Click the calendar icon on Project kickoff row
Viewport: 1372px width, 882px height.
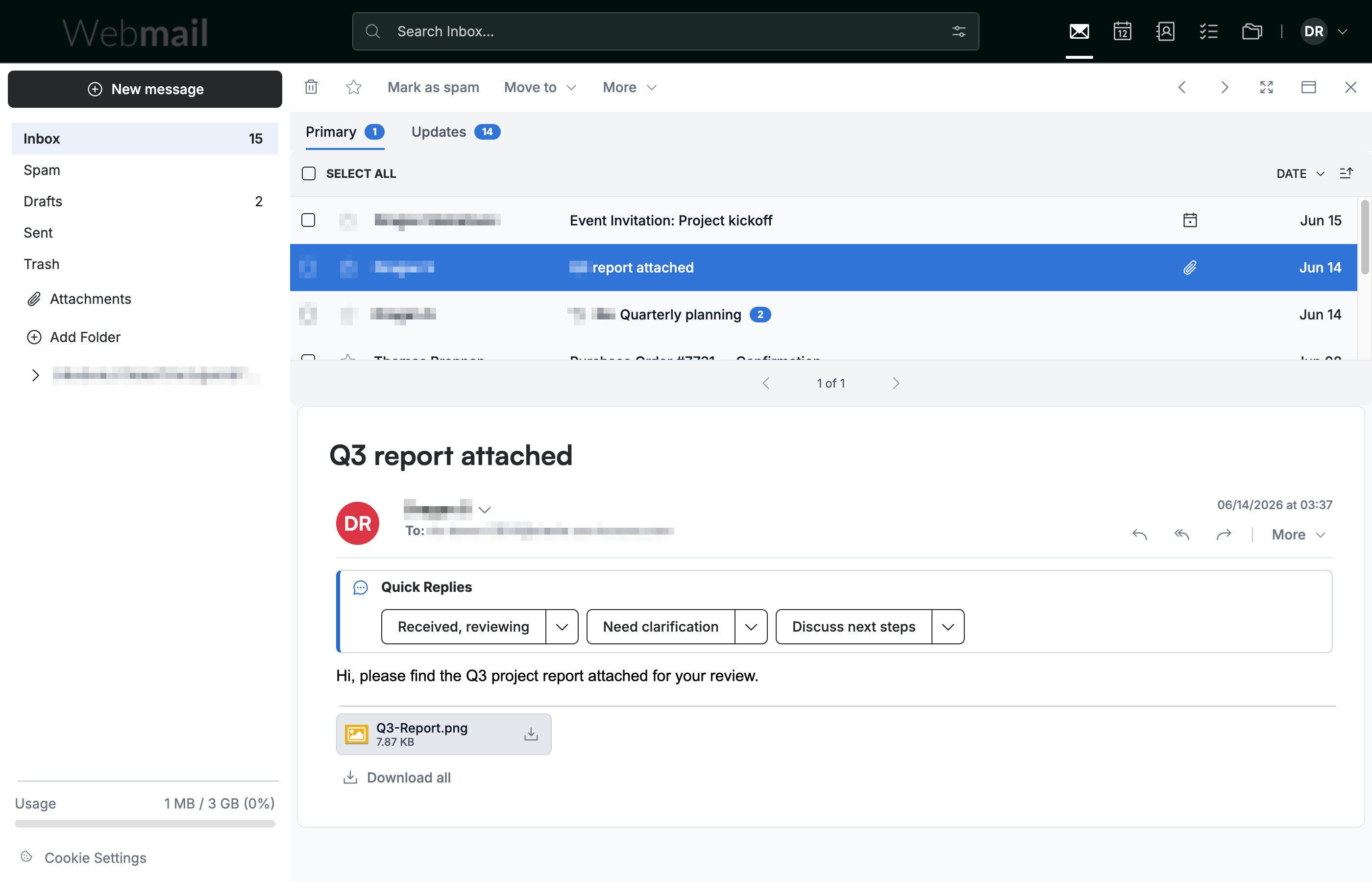[1190, 220]
